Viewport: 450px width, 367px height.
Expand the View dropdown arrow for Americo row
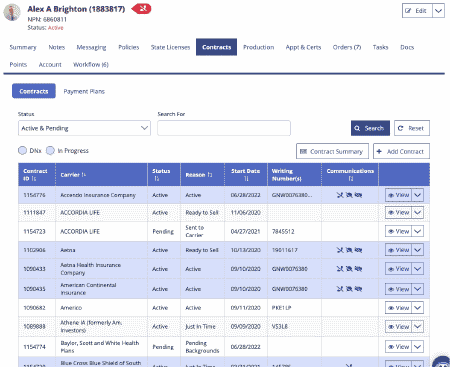point(418,308)
